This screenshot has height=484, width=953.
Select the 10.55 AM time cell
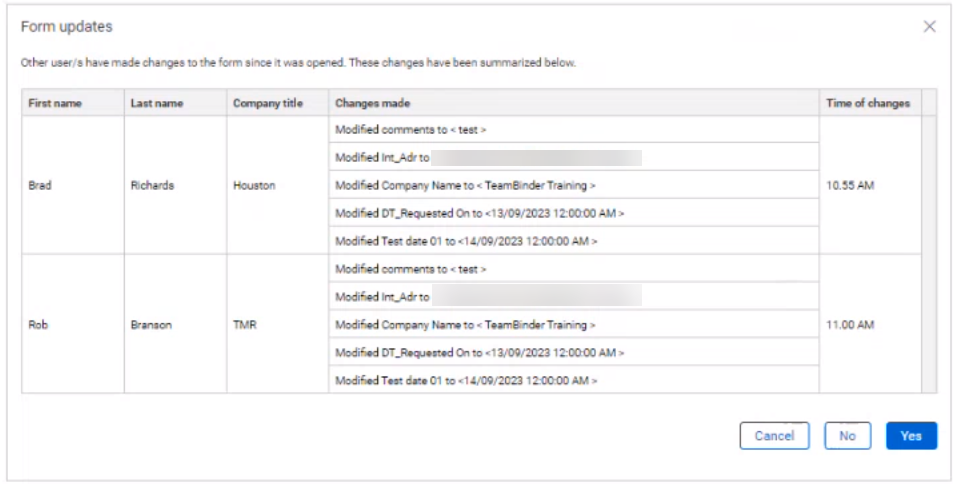point(870,185)
